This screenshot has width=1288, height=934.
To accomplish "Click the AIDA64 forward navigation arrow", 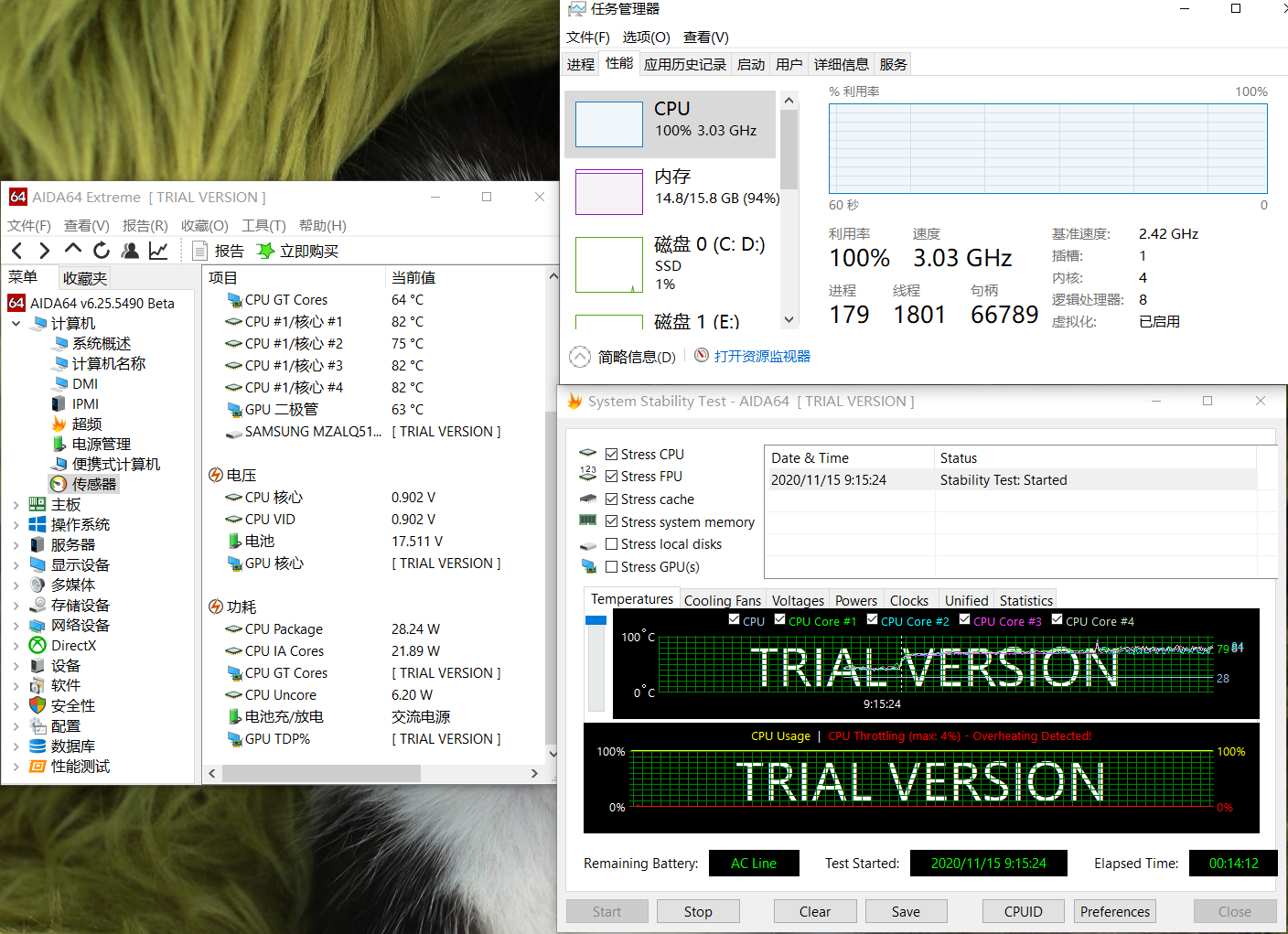I will tap(44, 251).
